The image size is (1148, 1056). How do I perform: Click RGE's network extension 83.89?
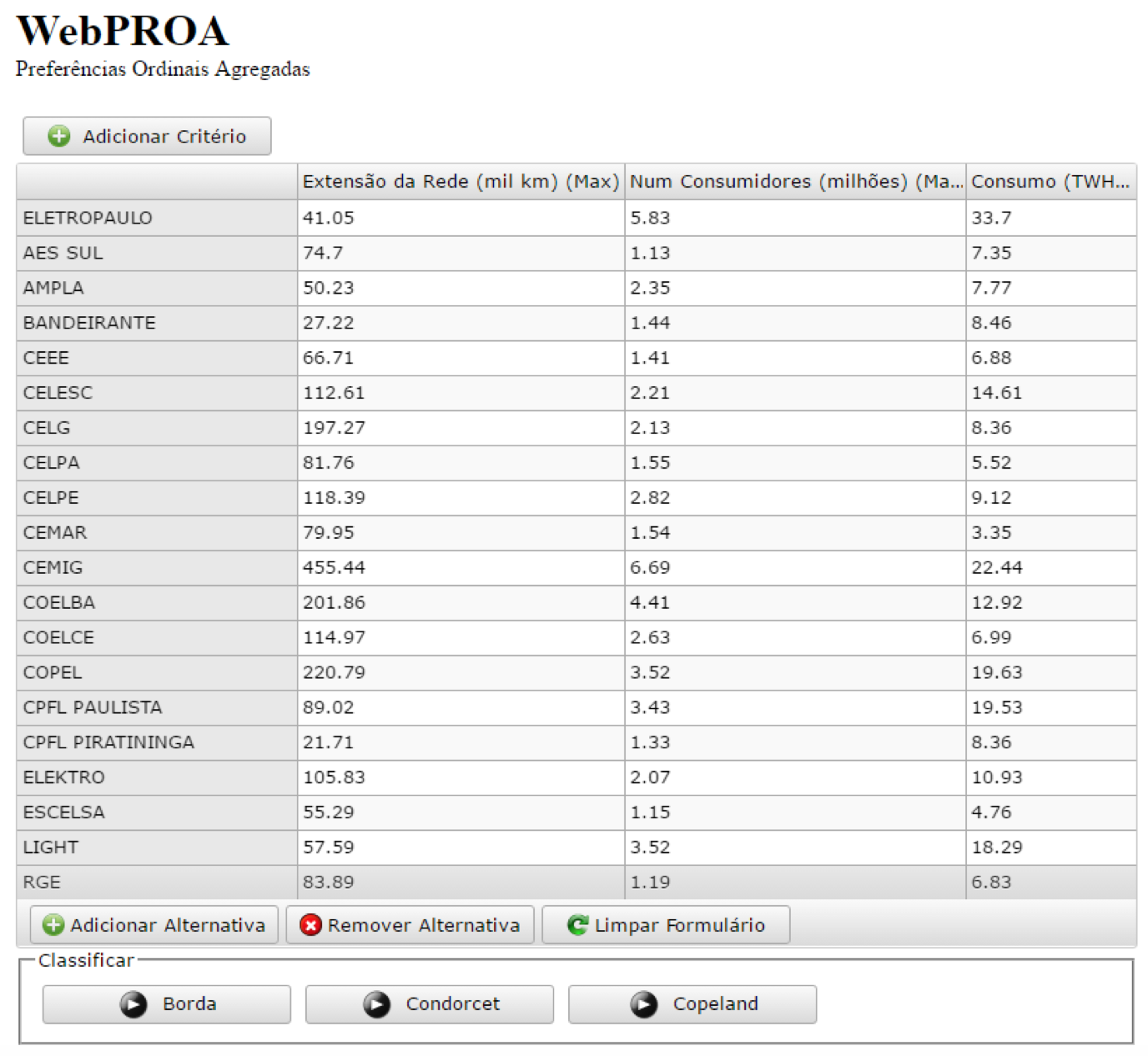[x=461, y=883]
